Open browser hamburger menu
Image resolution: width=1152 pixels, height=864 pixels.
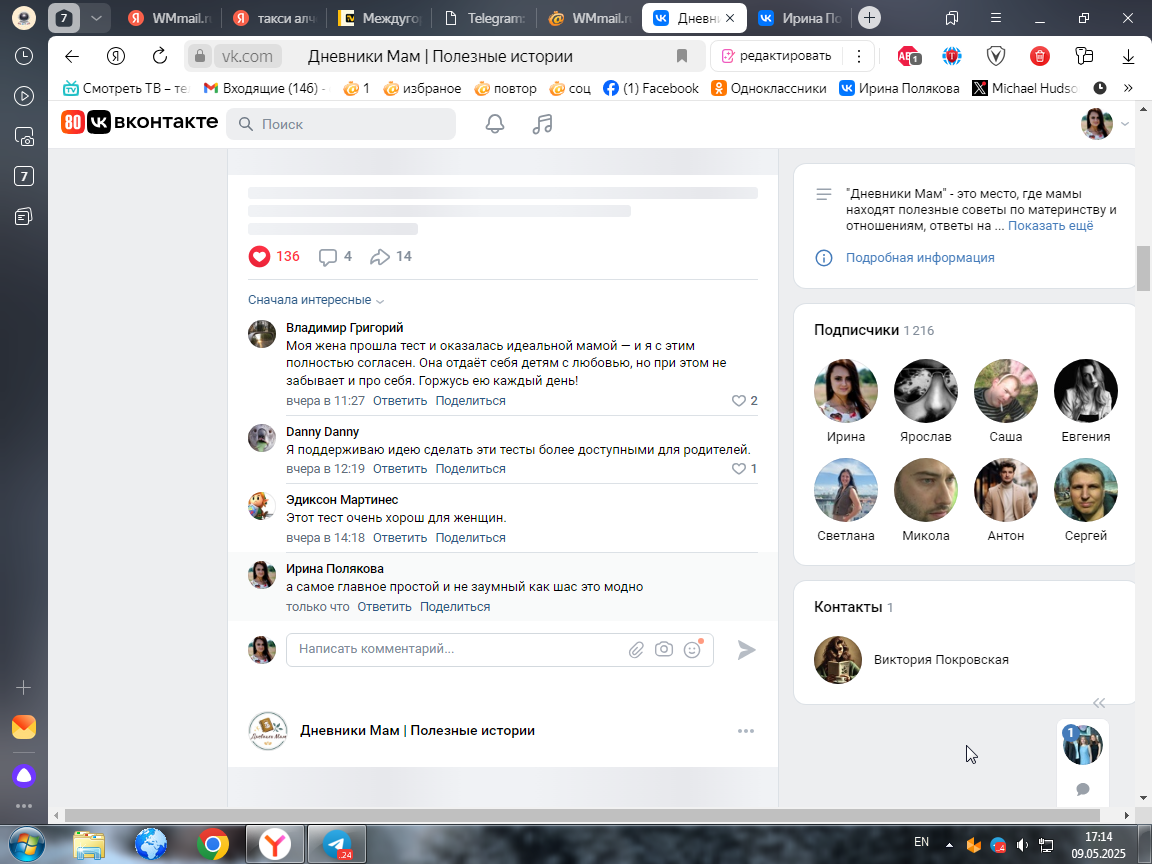tap(996, 18)
